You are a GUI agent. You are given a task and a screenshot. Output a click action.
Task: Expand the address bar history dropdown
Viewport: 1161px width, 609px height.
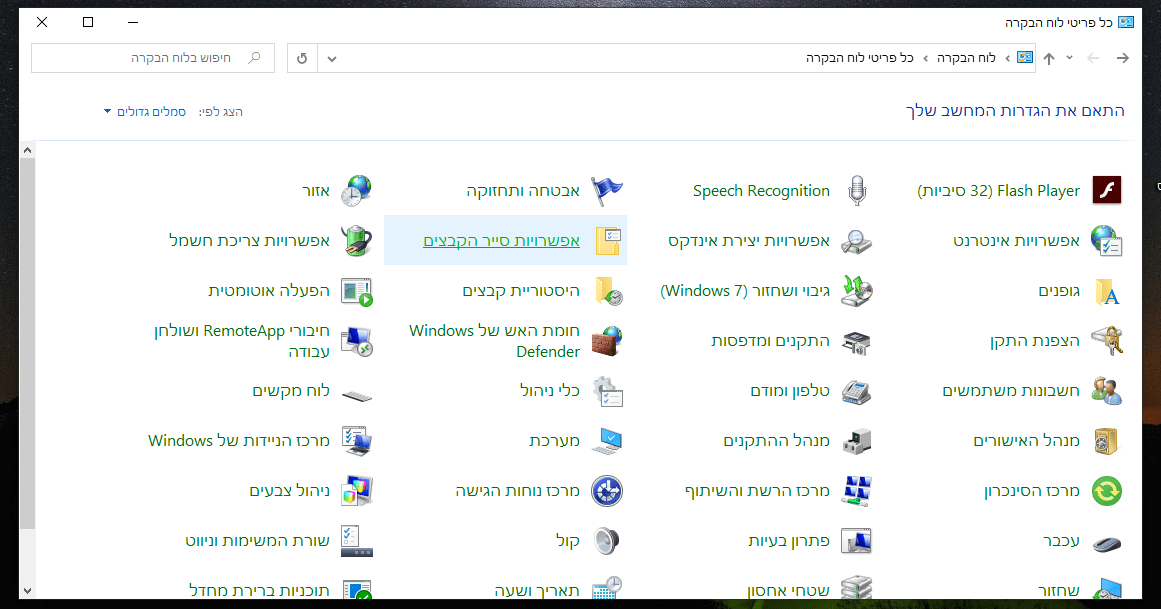[x=332, y=59]
